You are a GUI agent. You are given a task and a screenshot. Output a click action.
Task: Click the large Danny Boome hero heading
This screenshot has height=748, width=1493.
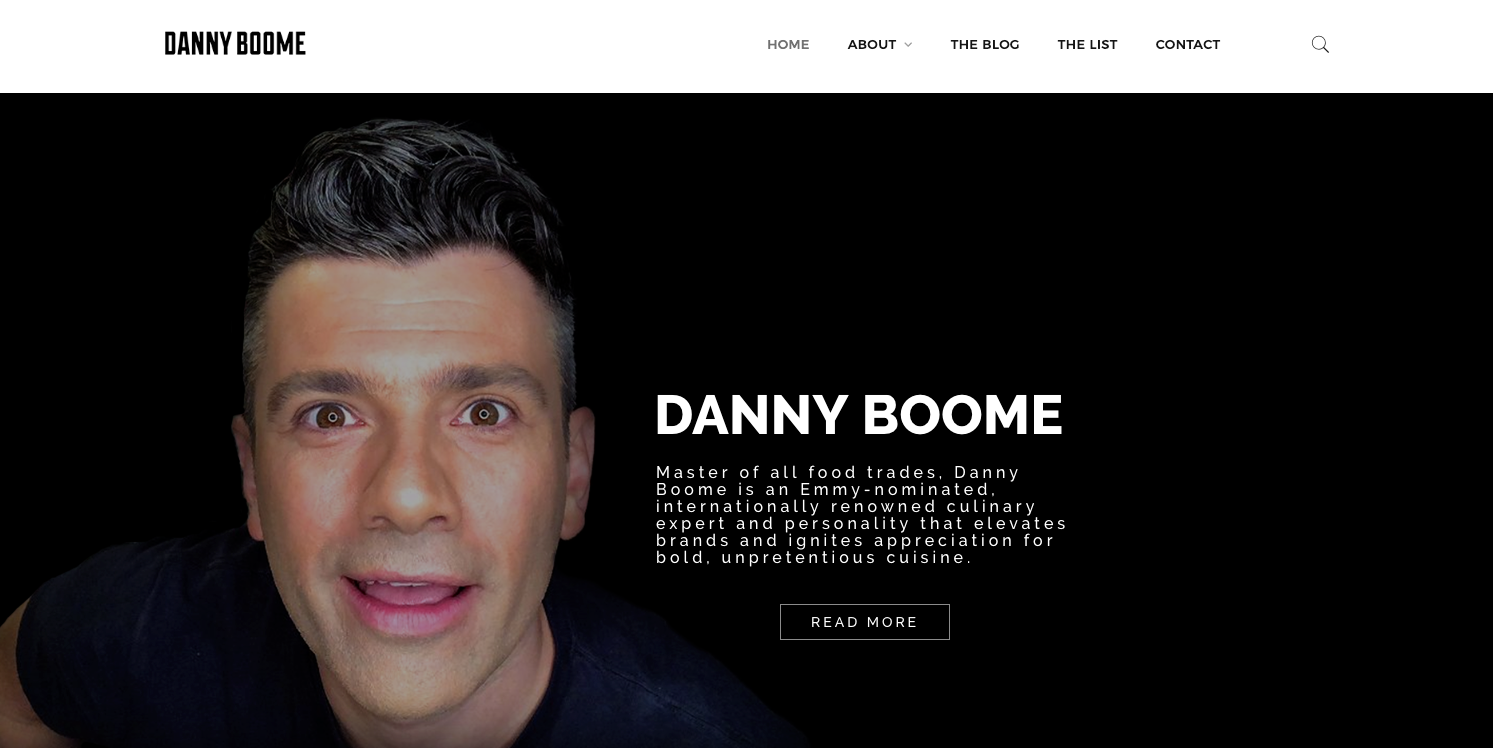[858, 415]
